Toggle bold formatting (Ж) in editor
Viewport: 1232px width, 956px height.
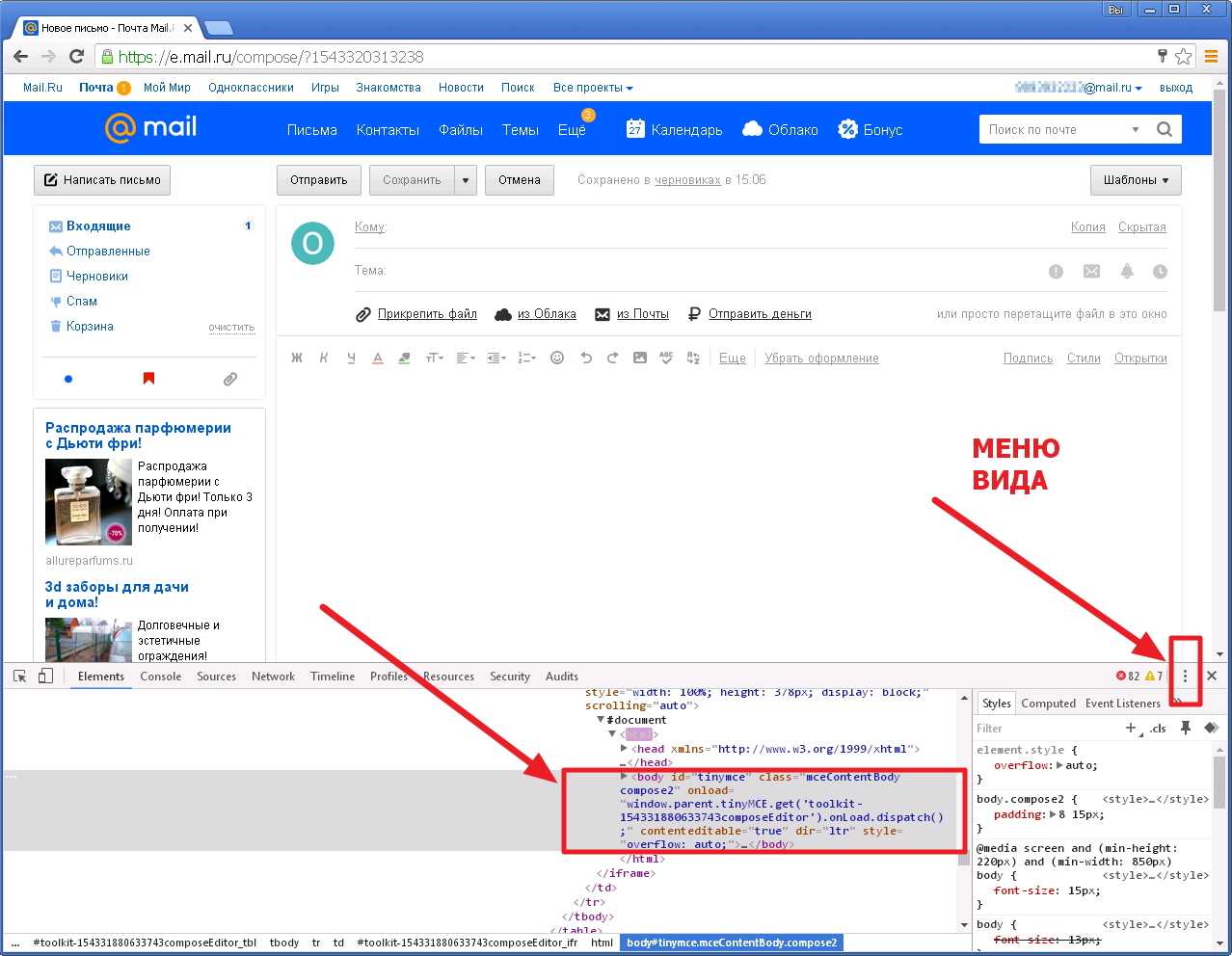pos(297,358)
